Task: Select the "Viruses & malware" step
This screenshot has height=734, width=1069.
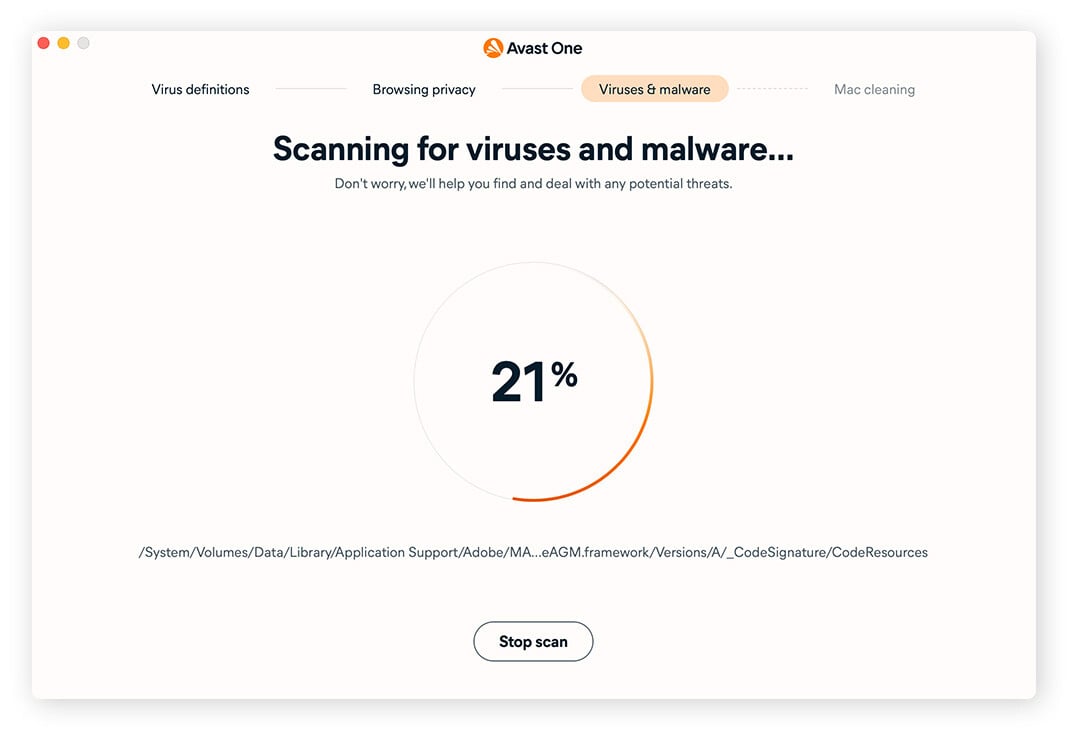Action: pyautogui.click(x=654, y=89)
